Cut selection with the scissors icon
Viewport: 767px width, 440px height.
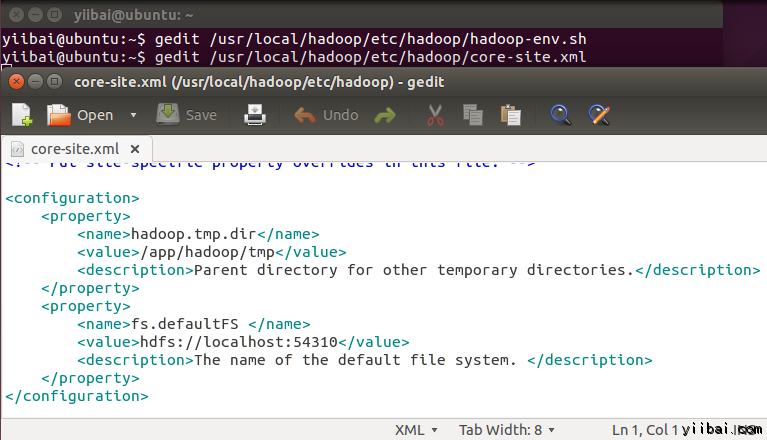click(x=435, y=115)
